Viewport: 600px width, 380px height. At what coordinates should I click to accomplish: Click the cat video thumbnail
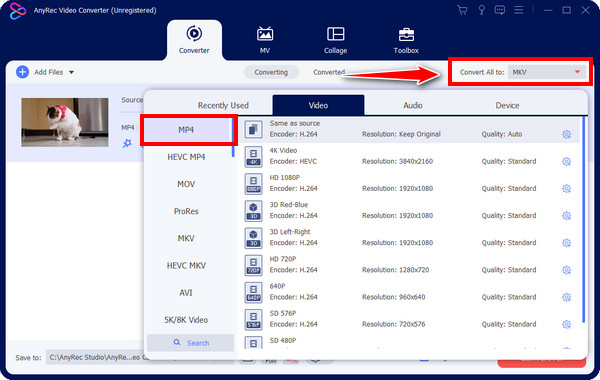(x=65, y=122)
